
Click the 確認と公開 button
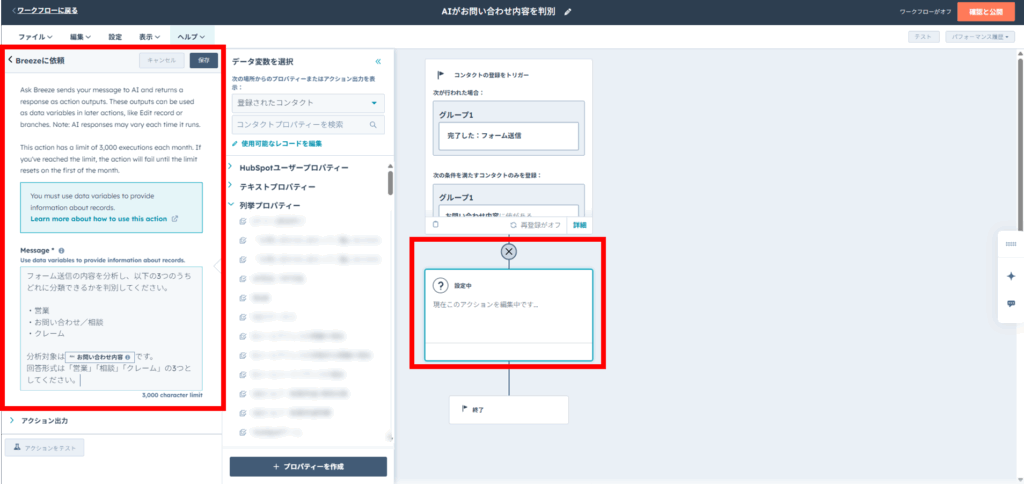985,12
